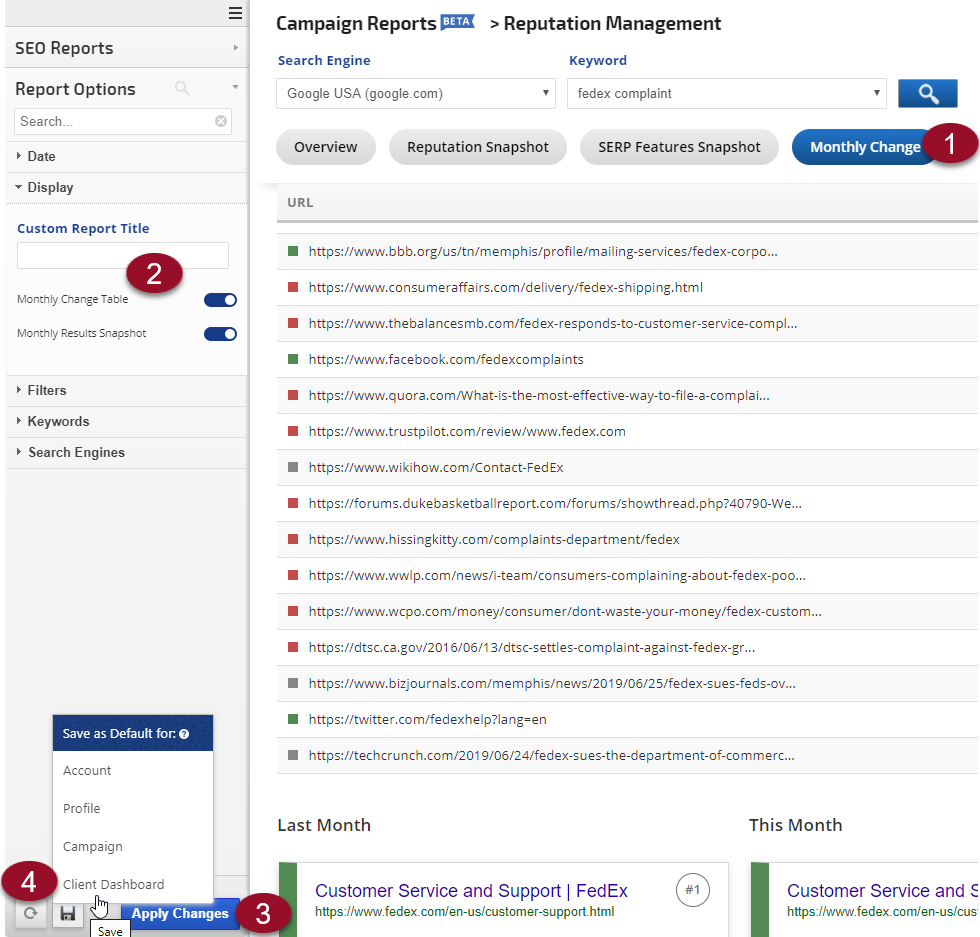
Task: Open the Trustpilot FedEx review URL
Action: coord(467,432)
